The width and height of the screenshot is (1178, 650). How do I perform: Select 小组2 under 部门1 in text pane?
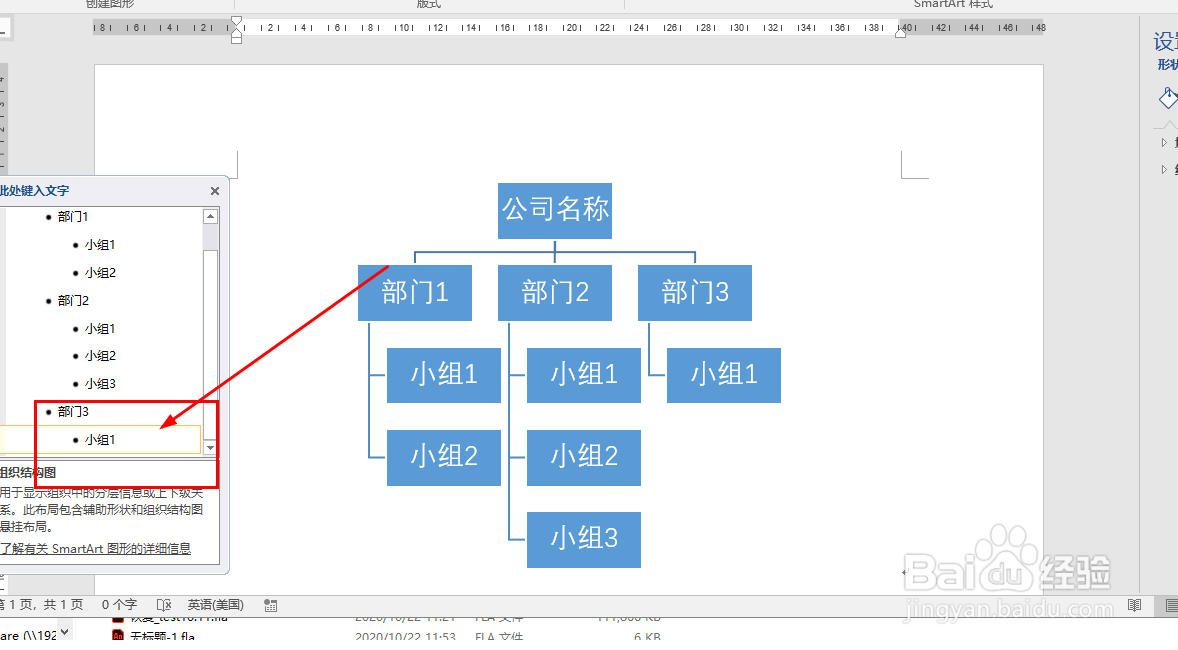point(100,273)
